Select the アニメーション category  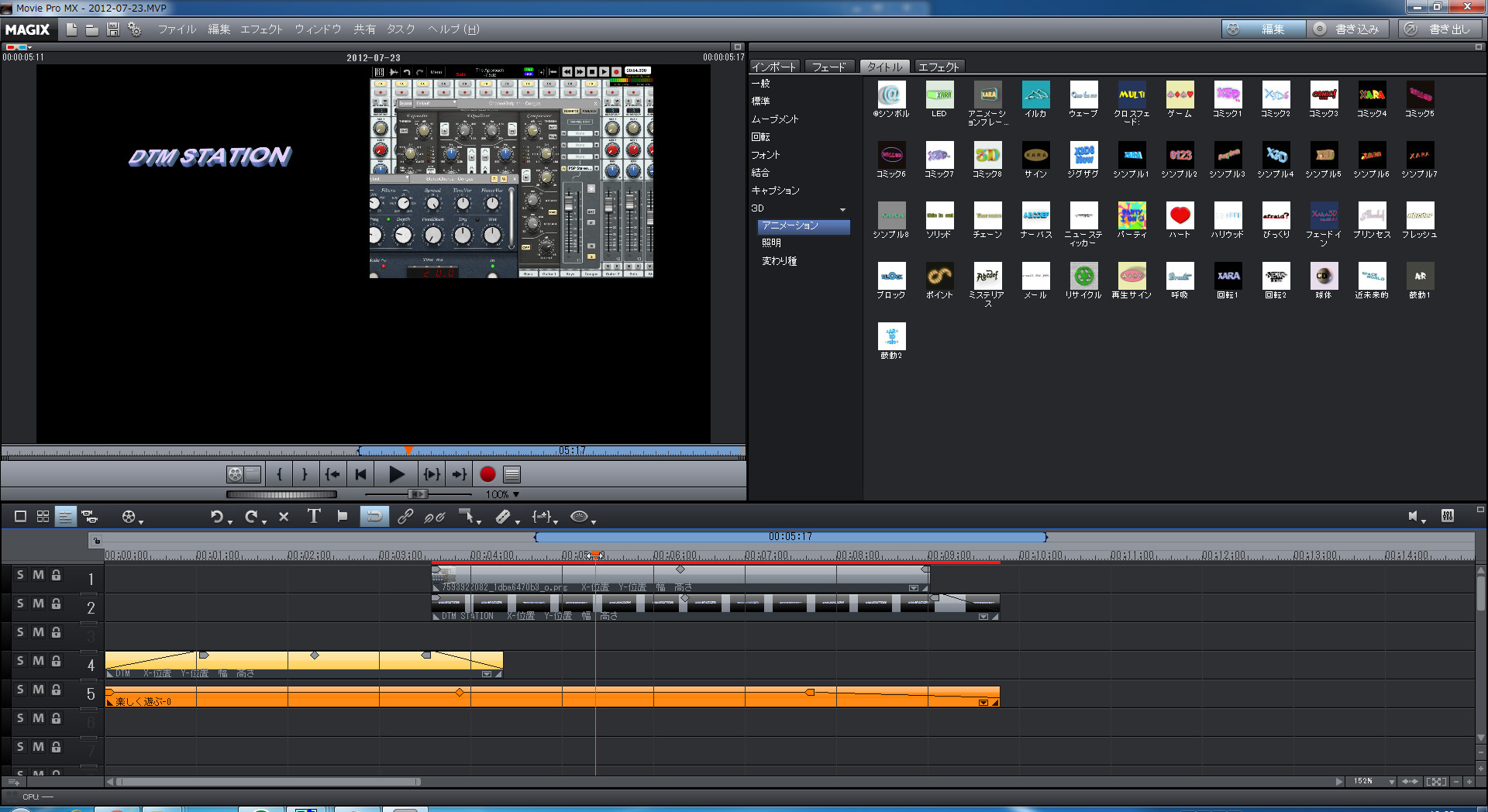(x=804, y=226)
